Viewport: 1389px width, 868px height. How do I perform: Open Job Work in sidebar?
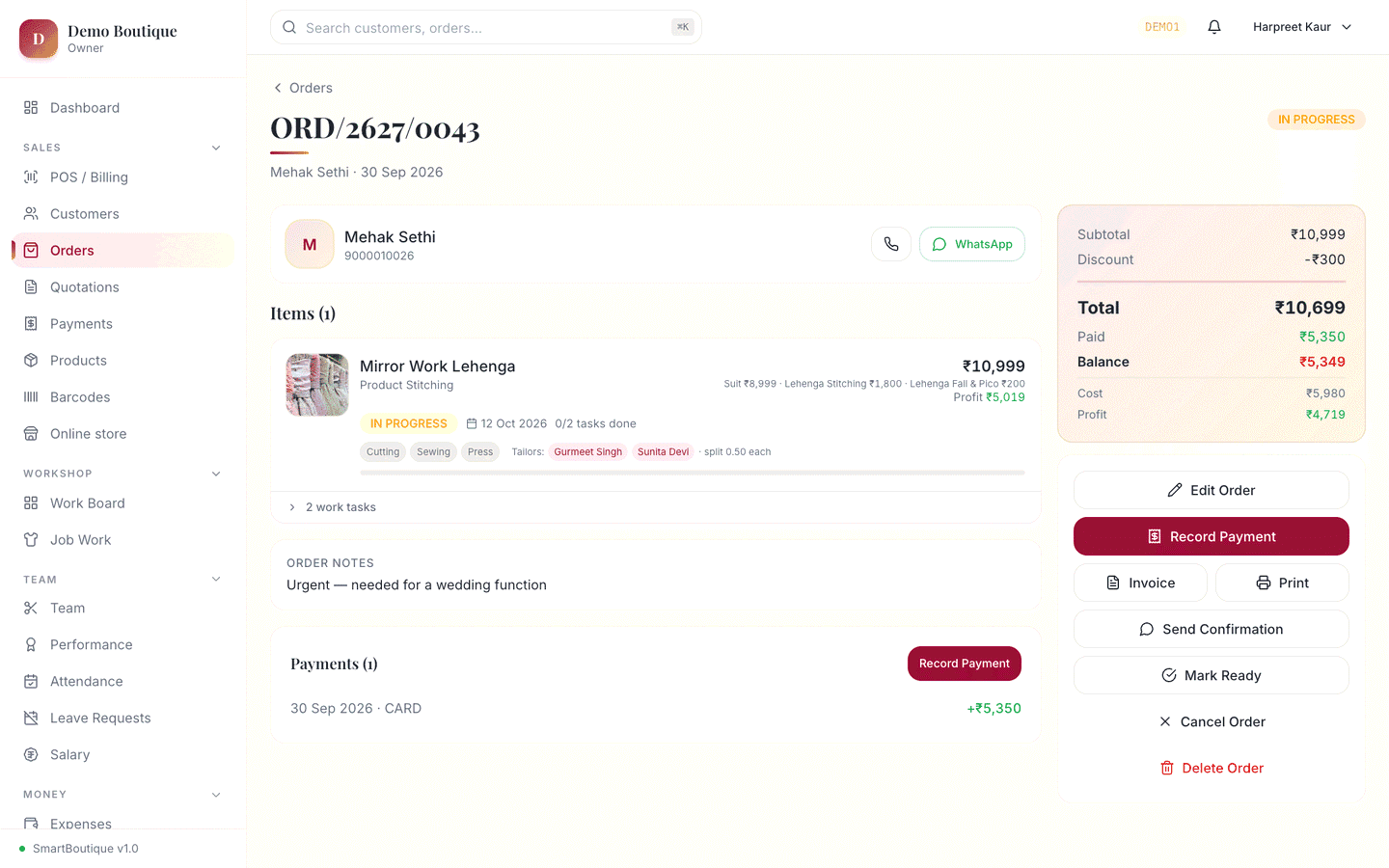pyautogui.click(x=123, y=540)
